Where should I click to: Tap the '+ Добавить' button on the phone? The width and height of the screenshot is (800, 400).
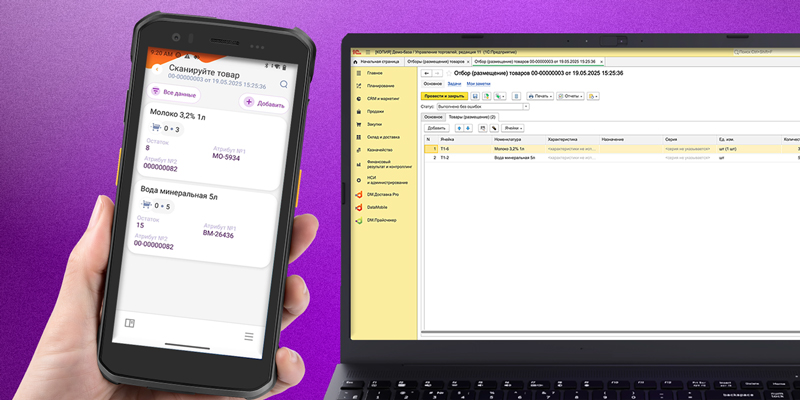(264, 103)
